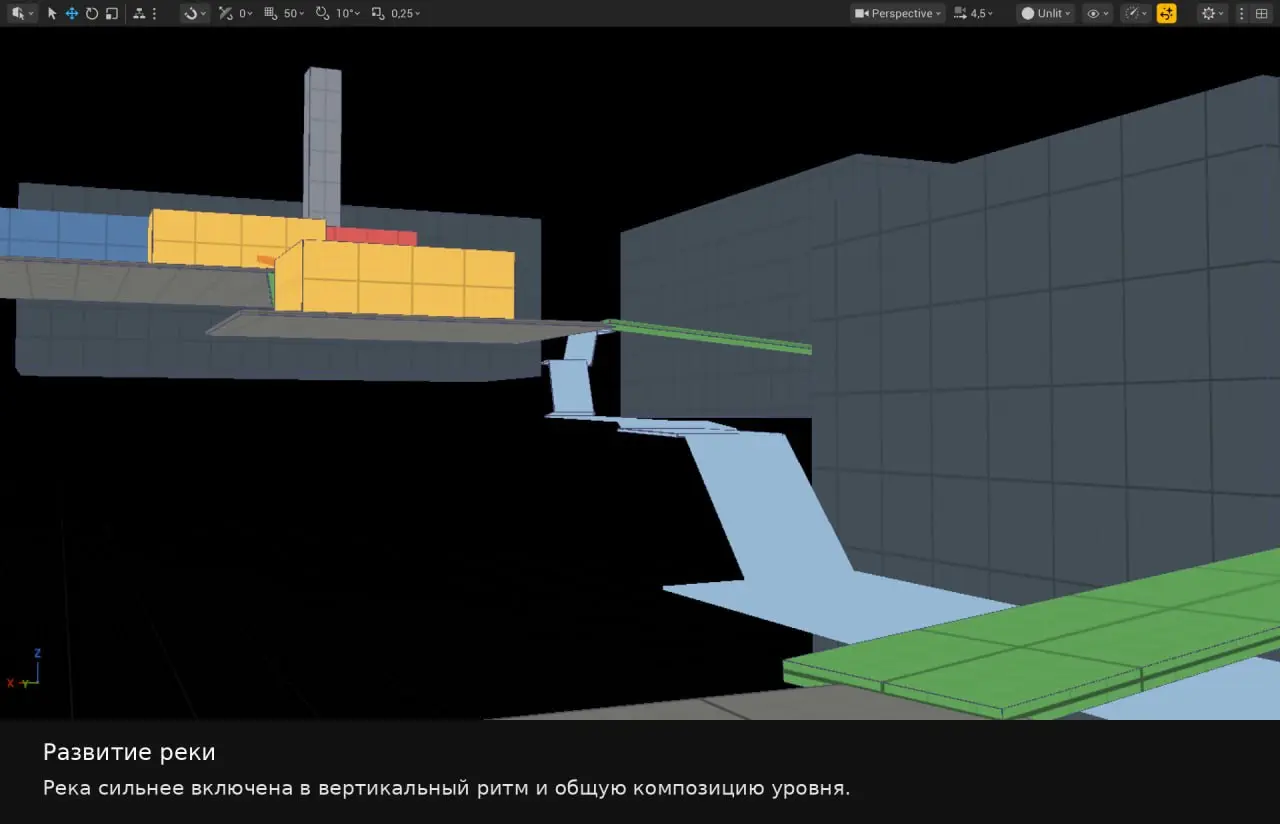This screenshot has height=824, width=1280.
Task: Open the Perspective viewport type menu
Action: 897,13
